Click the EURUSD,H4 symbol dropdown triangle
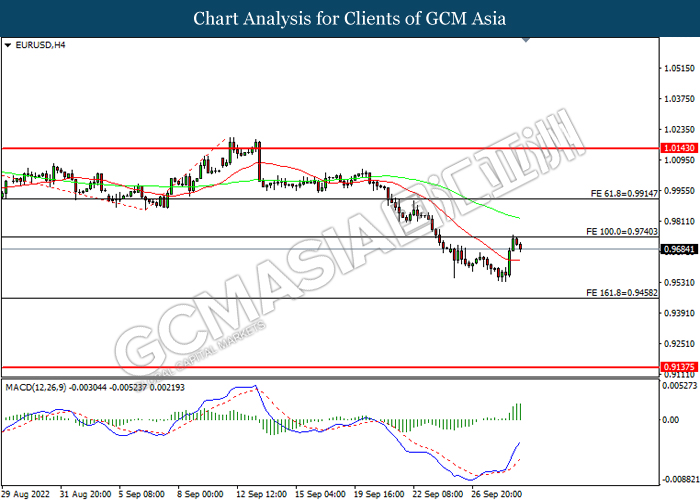 (7, 45)
